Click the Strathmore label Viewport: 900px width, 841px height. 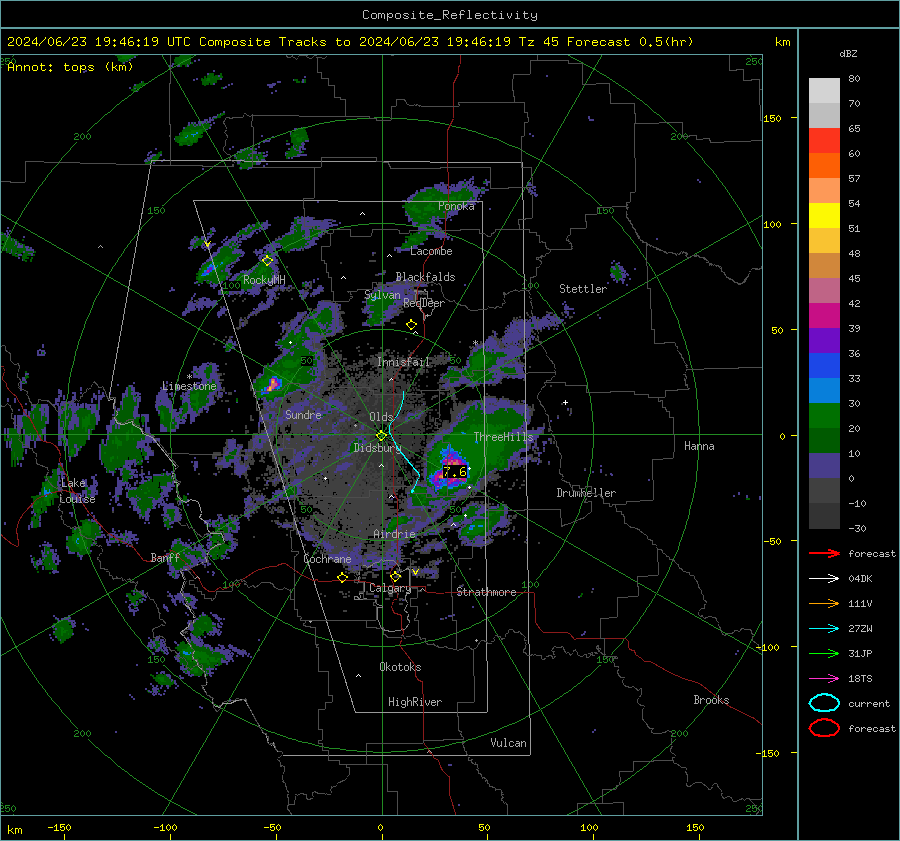486,592
